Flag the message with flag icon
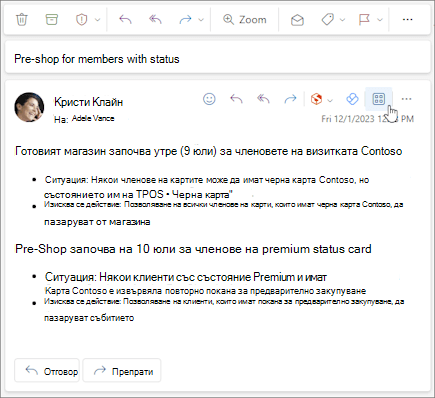The image size is (435, 398). pos(364,20)
